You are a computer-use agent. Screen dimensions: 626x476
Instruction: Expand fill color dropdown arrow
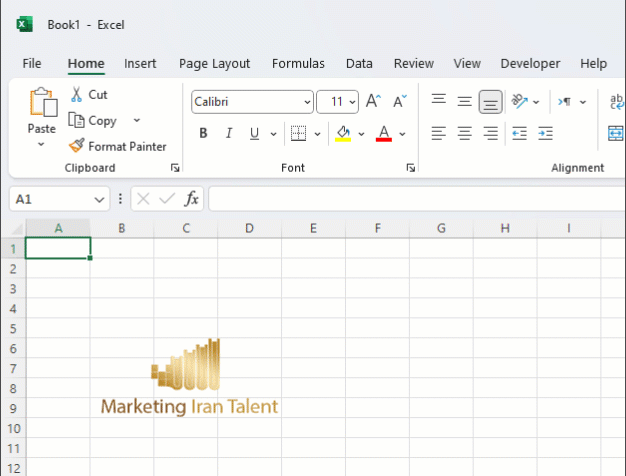point(361,134)
